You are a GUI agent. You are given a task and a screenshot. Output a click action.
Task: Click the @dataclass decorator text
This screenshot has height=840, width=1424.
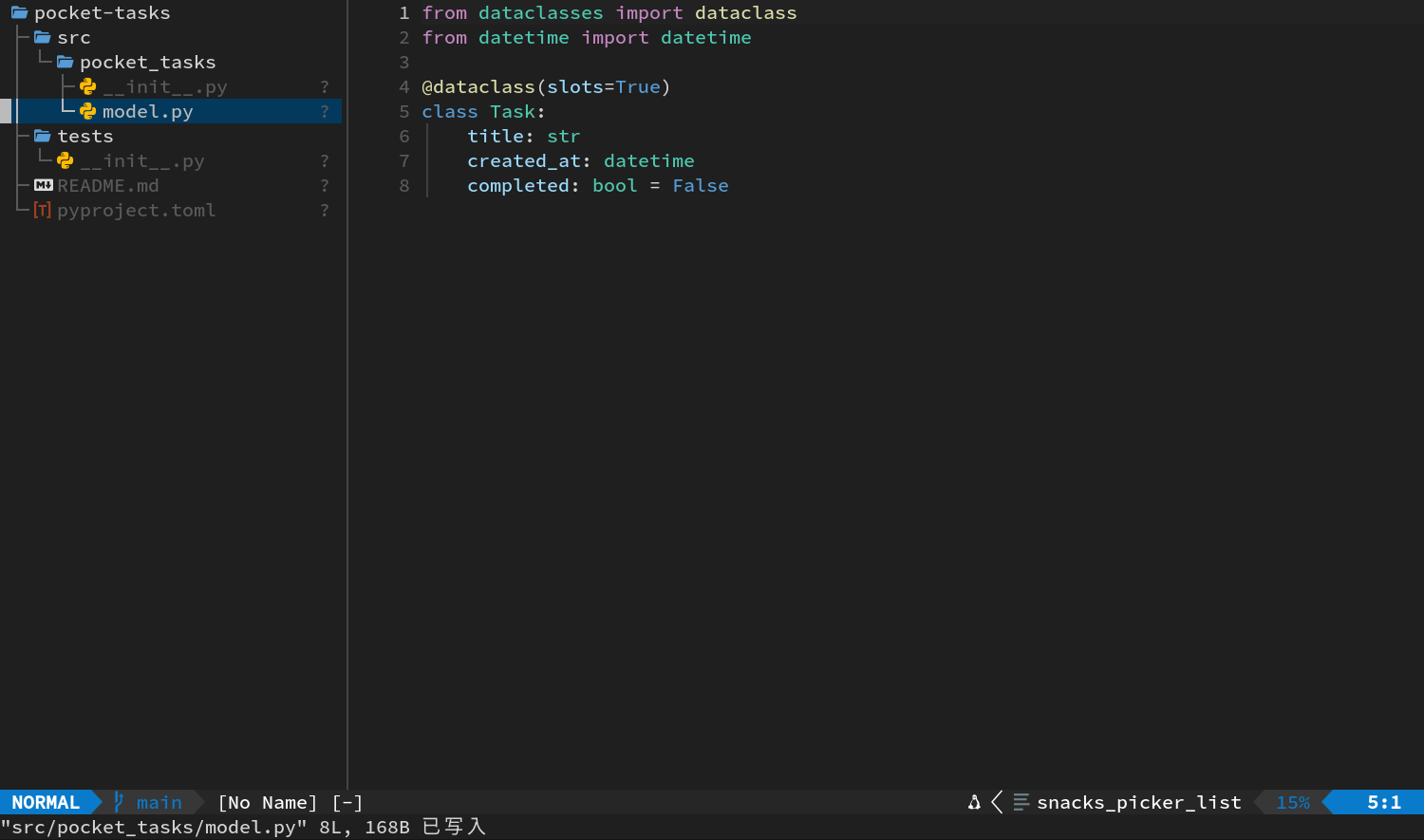click(478, 87)
